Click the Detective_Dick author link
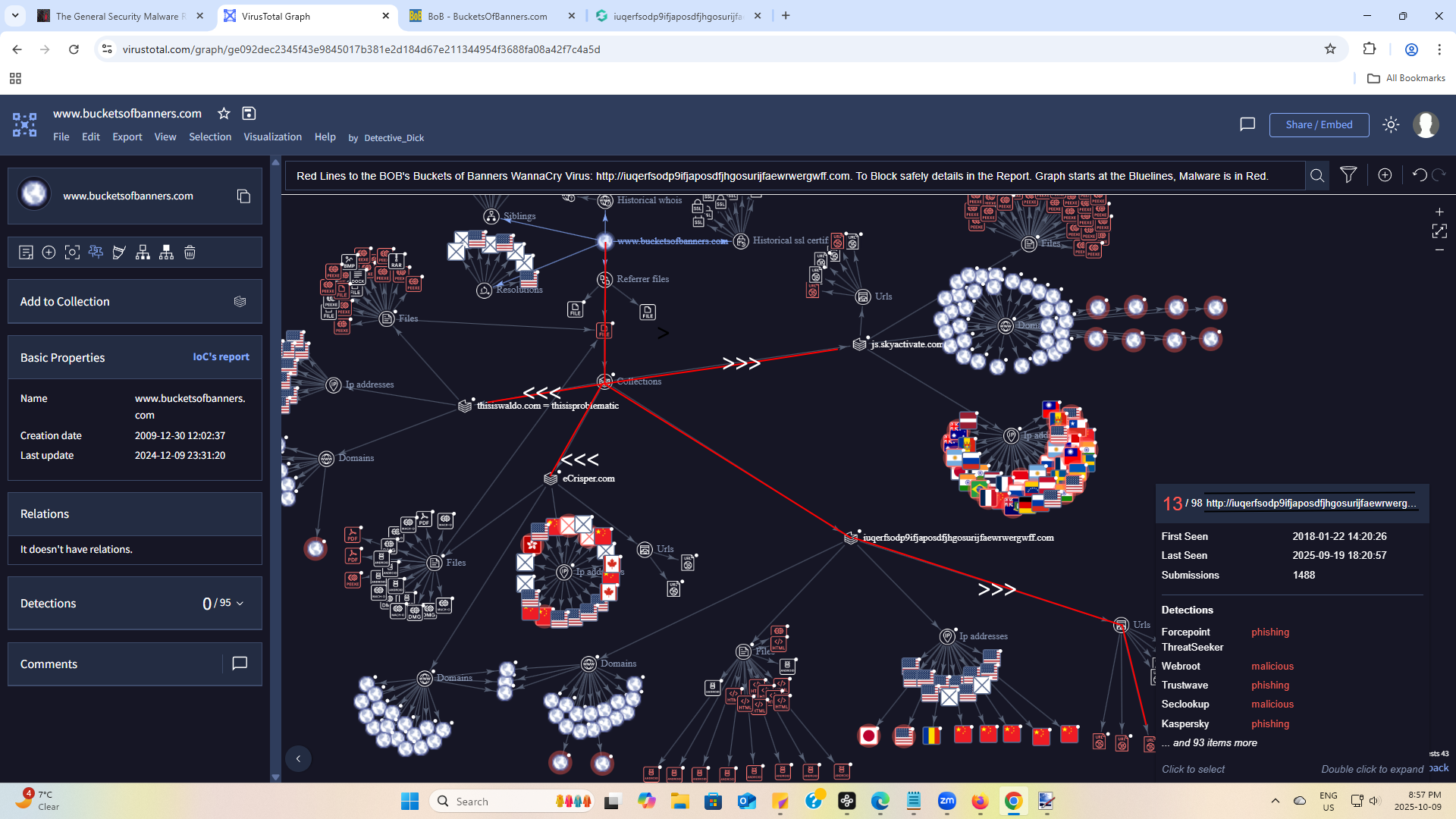The height and width of the screenshot is (819, 1456). pos(394,138)
